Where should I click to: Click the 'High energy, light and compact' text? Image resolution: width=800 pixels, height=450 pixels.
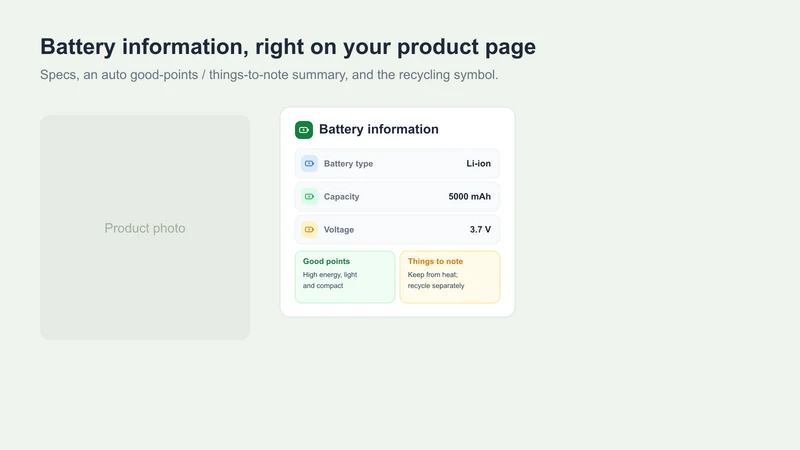(x=330, y=280)
